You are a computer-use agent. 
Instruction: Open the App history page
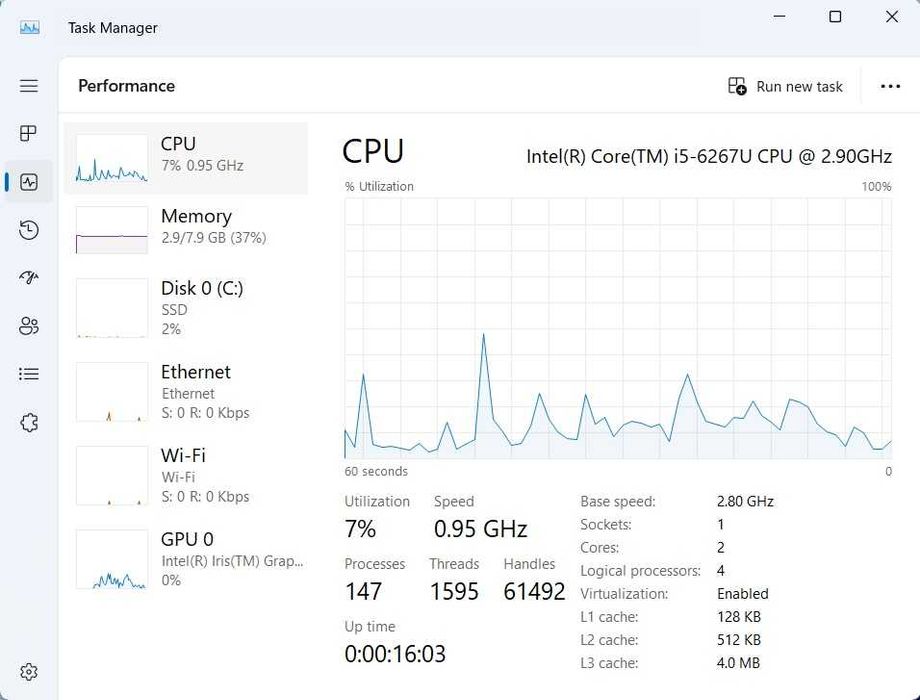pyautogui.click(x=29, y=230)
